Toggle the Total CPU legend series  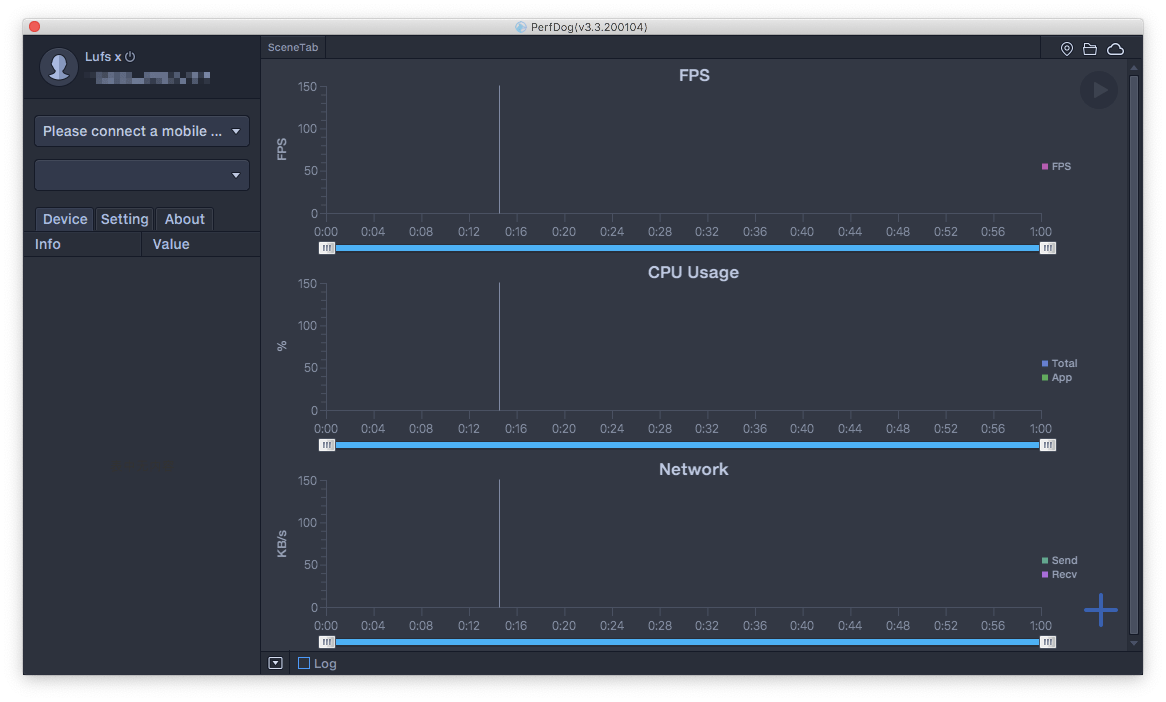coord(1059,363)
